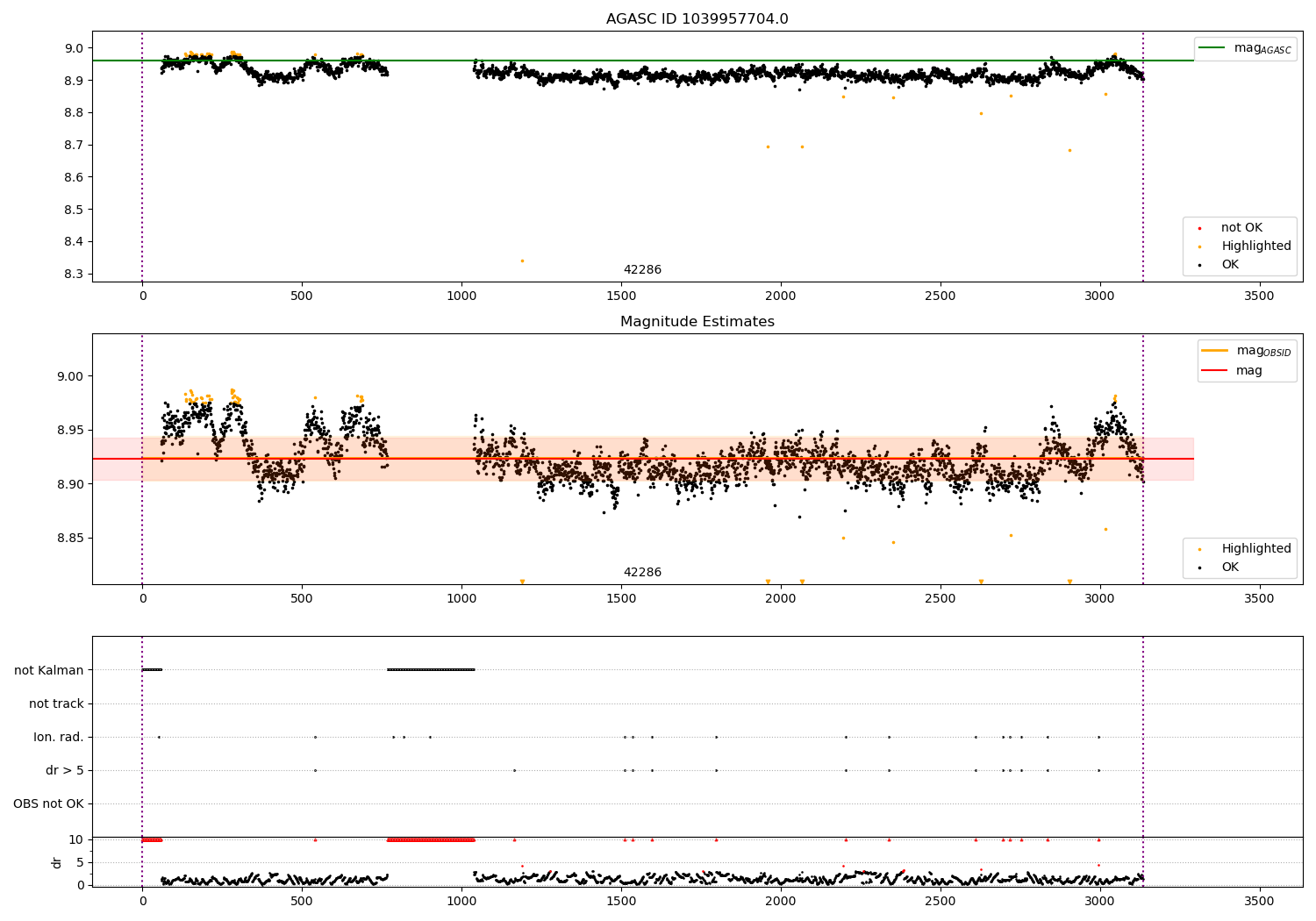This screenshot has width=1316, height=921.
Task: Click the red 'mag' legend entry in middle plot
Action: [x=1232, y=371]
